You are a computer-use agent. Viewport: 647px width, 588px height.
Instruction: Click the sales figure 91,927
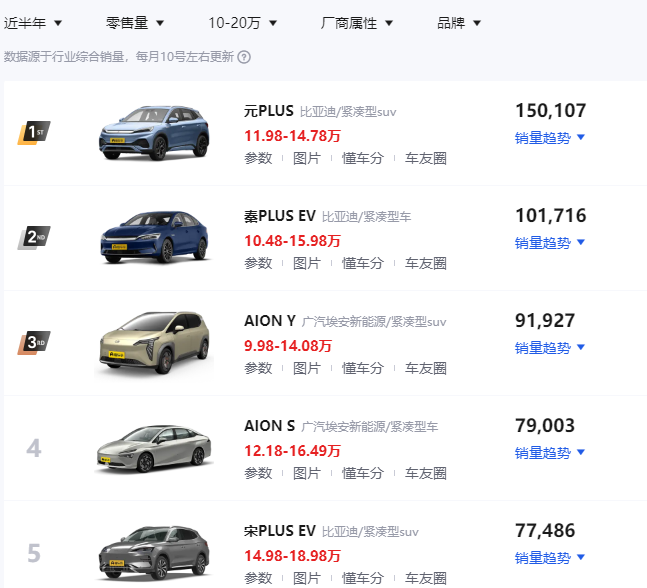pyautogui.click(x=545, y=321)
